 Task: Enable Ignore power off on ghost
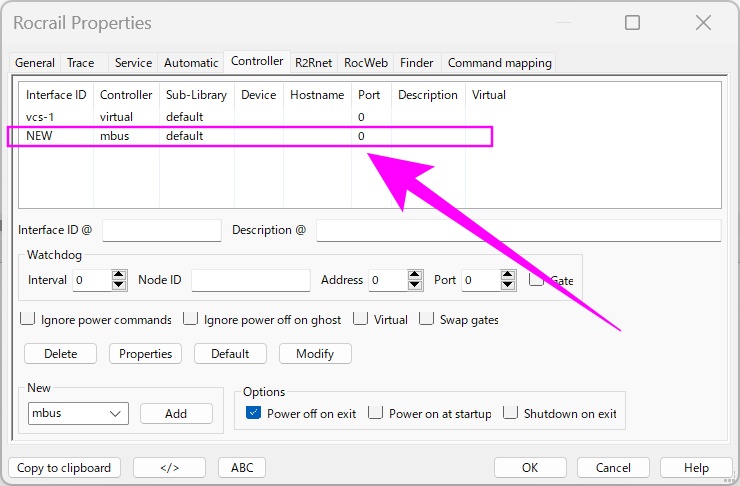coord(190,318)
